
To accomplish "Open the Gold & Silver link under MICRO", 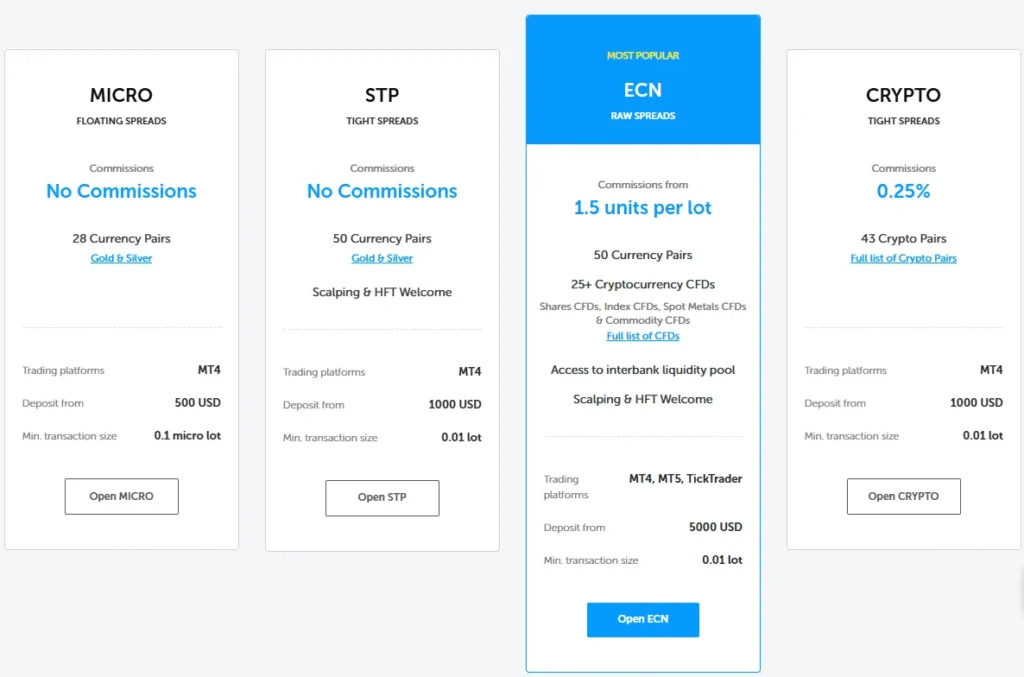I will 121,257.
